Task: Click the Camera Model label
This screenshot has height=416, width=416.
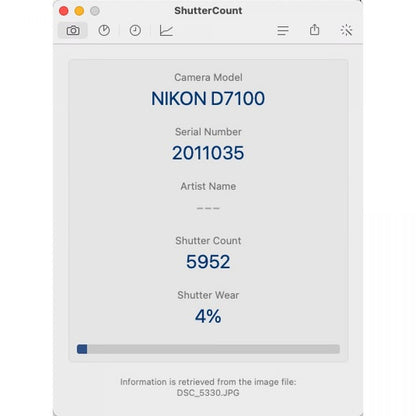Action: pyautogui.click(x=208, y=77)
